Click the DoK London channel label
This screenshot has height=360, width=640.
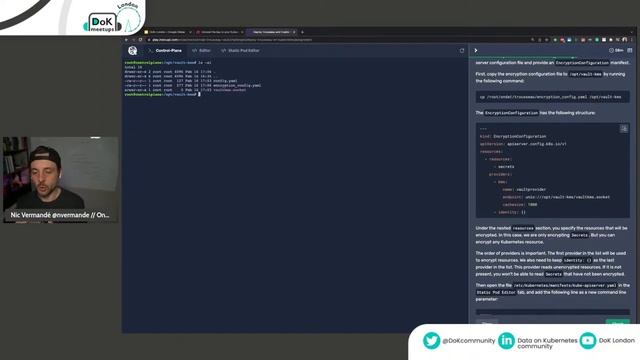click(x=617, y=340)
